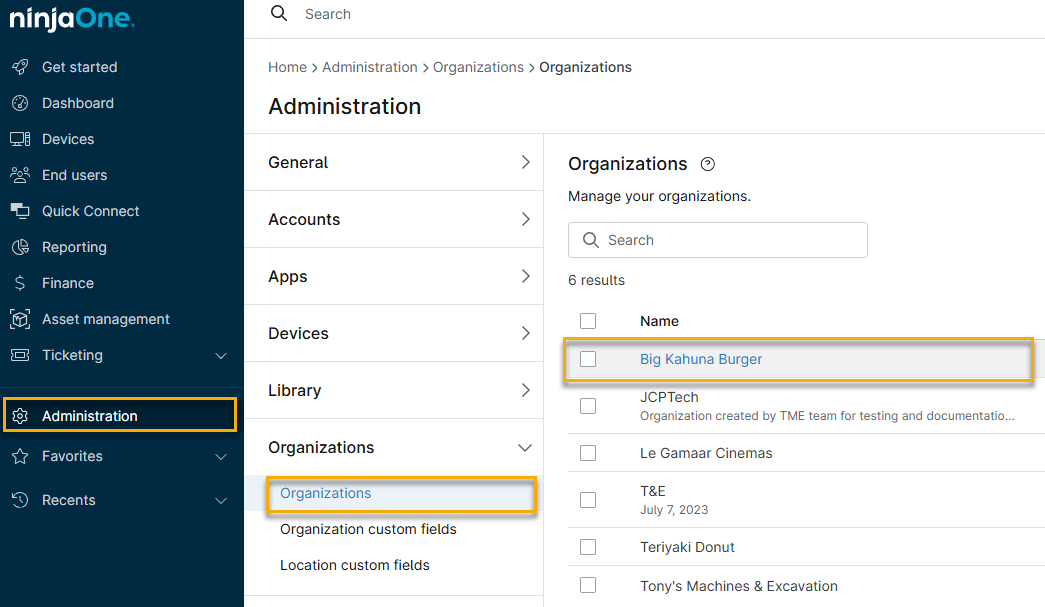Click the Reporting pie chart icon
The image size is (1045, 607).
[x=20, y=247]
